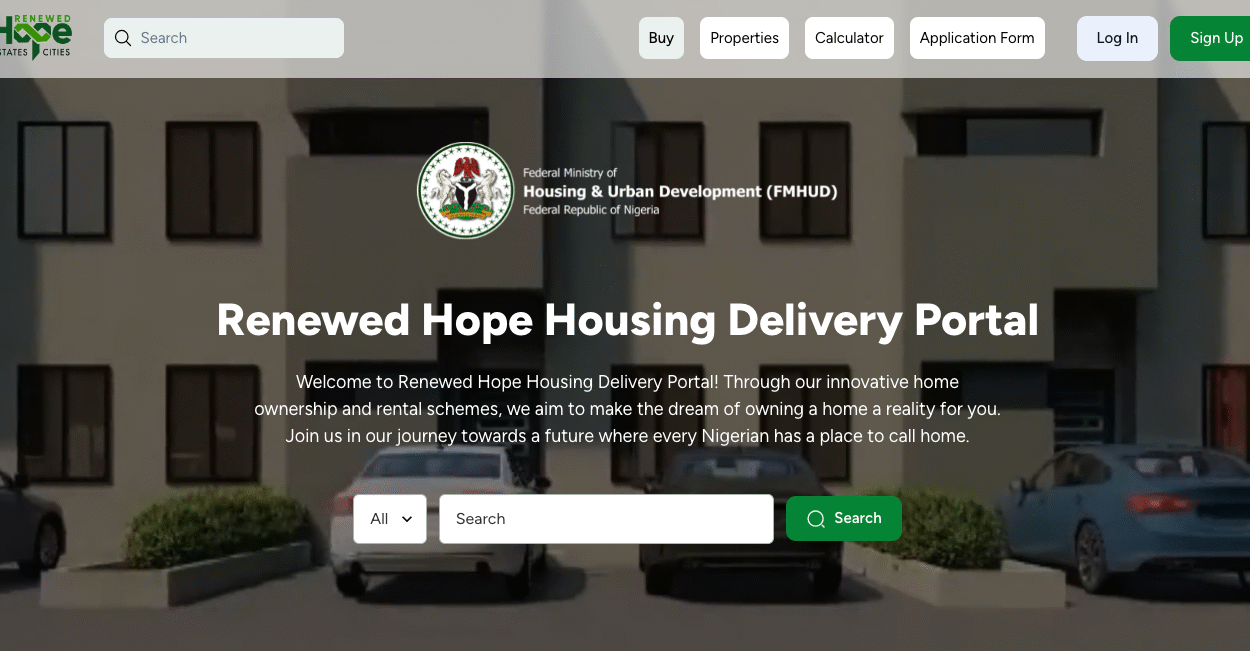Click the magnifier icon inside green Search button
Screen dimensions: 1250x651
click(x=816, y=518)
